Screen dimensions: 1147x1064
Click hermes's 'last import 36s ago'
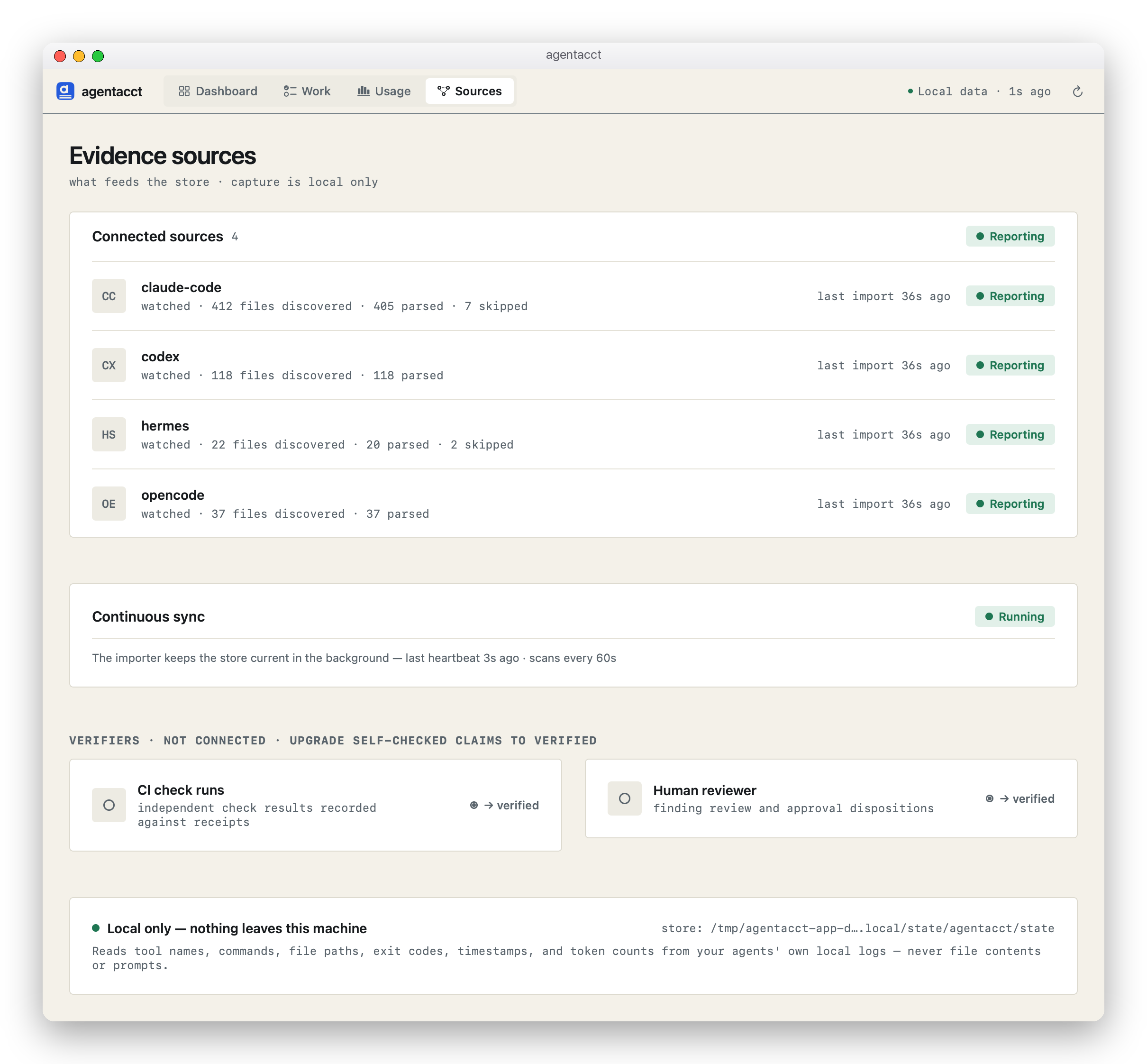[883, 434]
